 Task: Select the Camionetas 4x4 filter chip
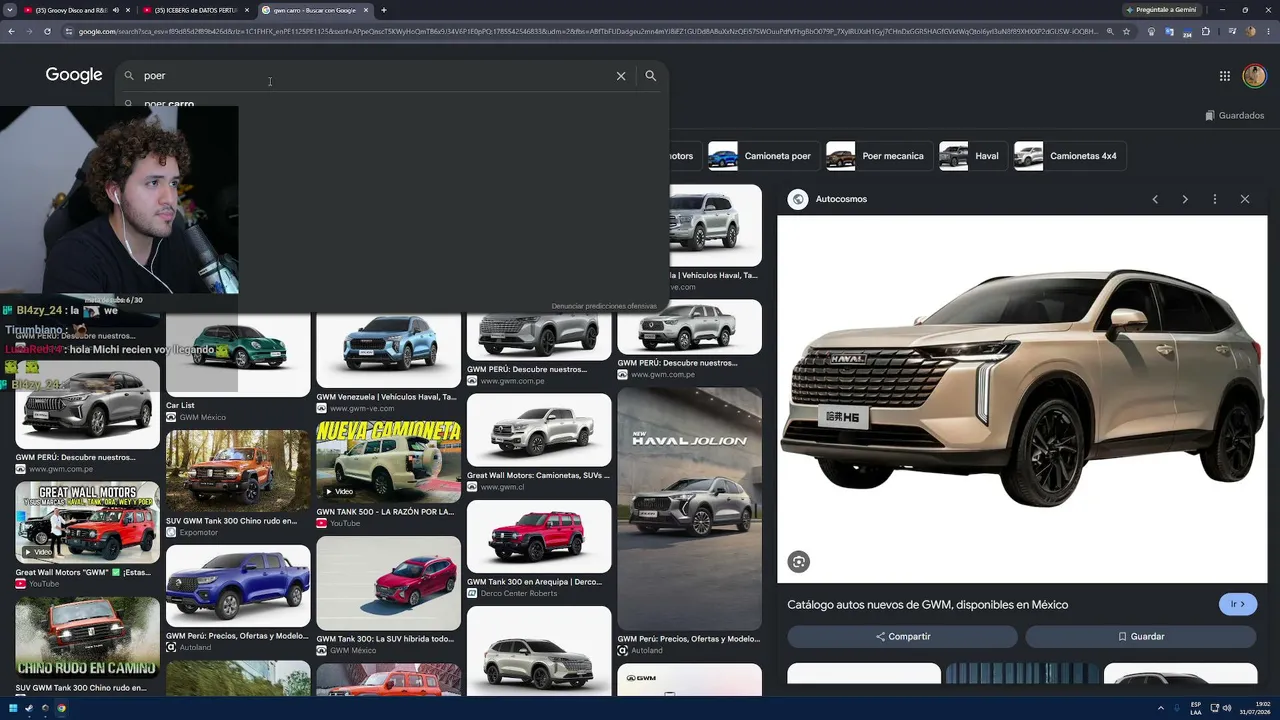(x=1069, y=156)
